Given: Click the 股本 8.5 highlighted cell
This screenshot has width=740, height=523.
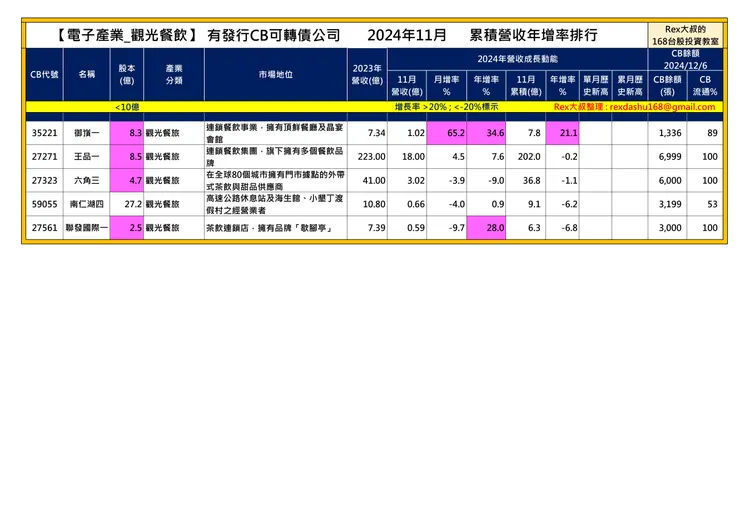Looking at the screenshot, I should coord(126,156).
